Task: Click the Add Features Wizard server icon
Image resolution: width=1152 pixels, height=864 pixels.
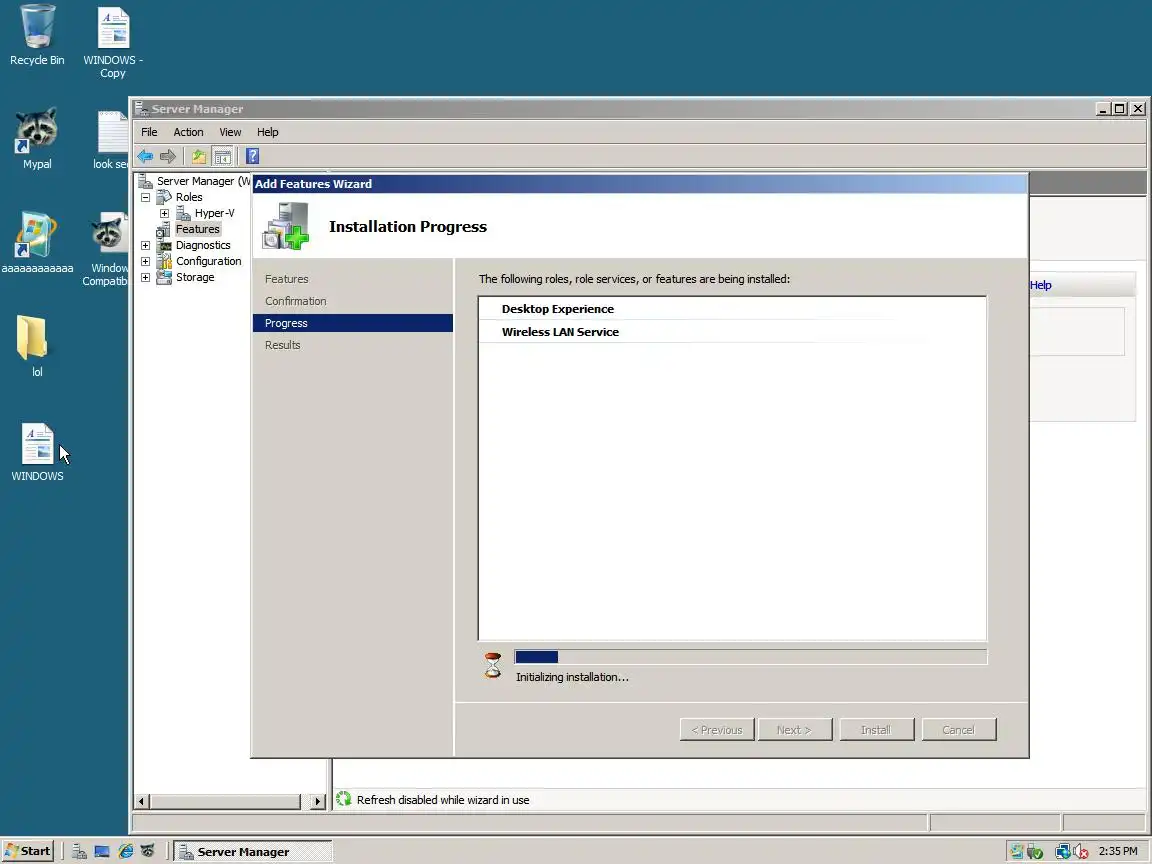Action: pyautogui.click(x=287, y=226)
